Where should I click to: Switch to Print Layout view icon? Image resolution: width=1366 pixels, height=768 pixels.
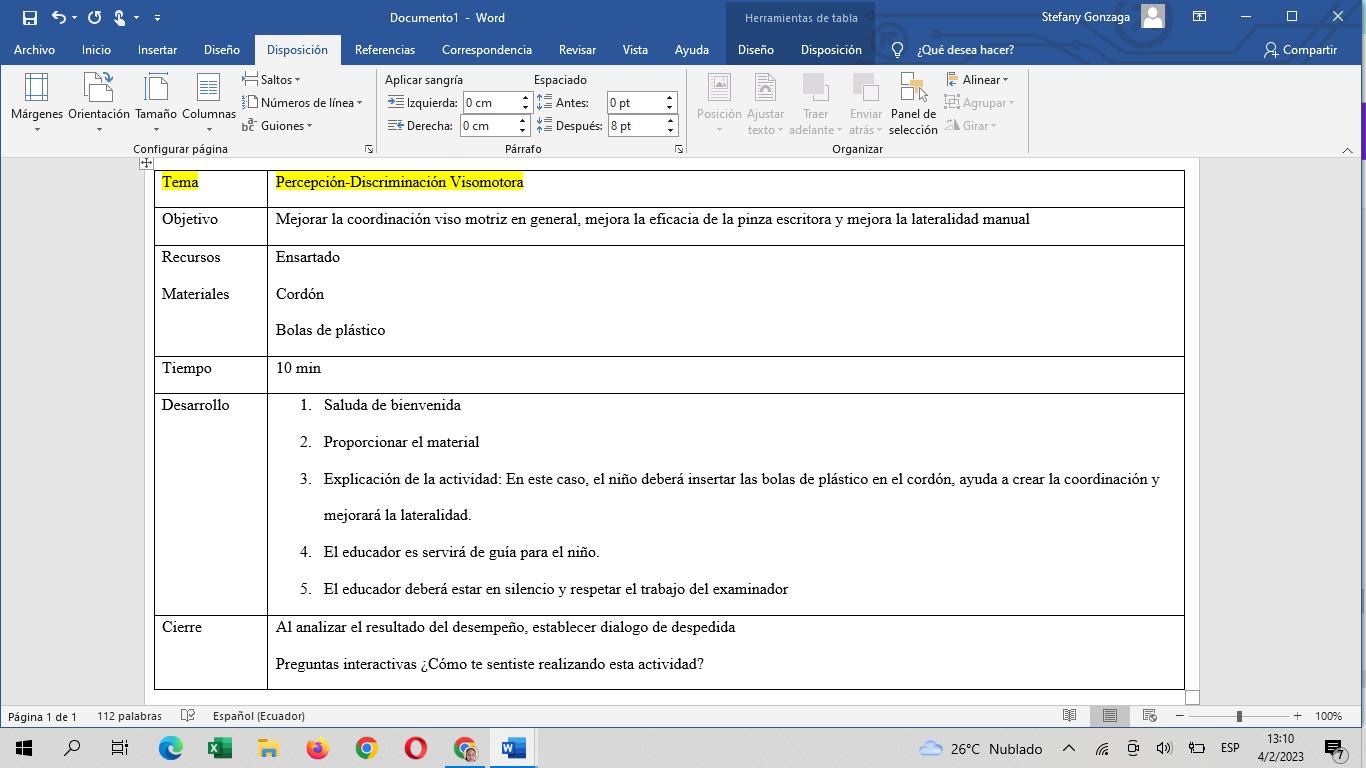click(1109, 716)
